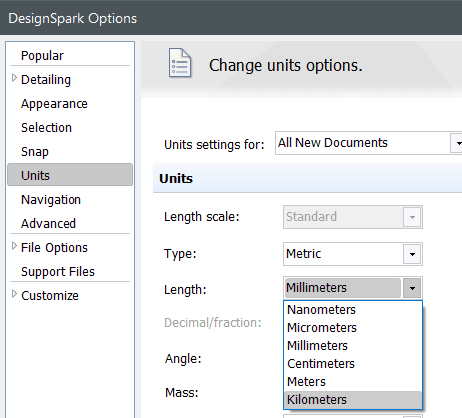Select the Detailing category
This screenshot has height=418, width=462.
46,80
